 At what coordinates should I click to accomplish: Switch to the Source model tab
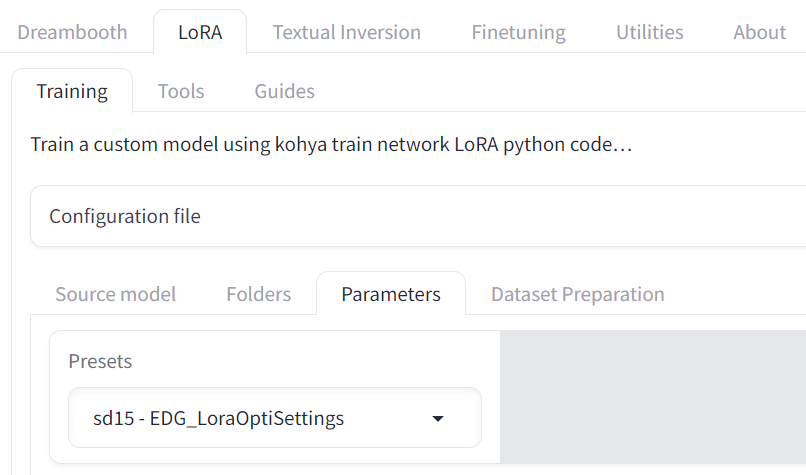[x=115, y=294]
